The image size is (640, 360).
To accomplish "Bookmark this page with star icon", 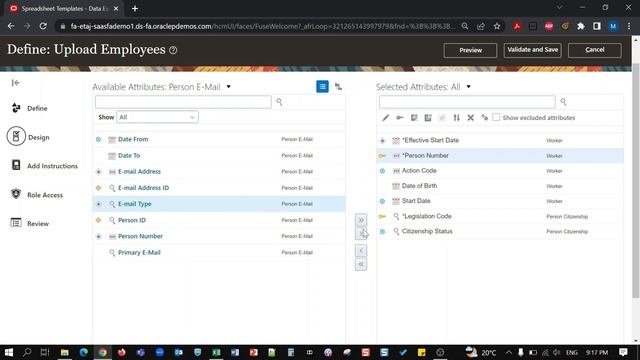I will [x=497, y=26].
